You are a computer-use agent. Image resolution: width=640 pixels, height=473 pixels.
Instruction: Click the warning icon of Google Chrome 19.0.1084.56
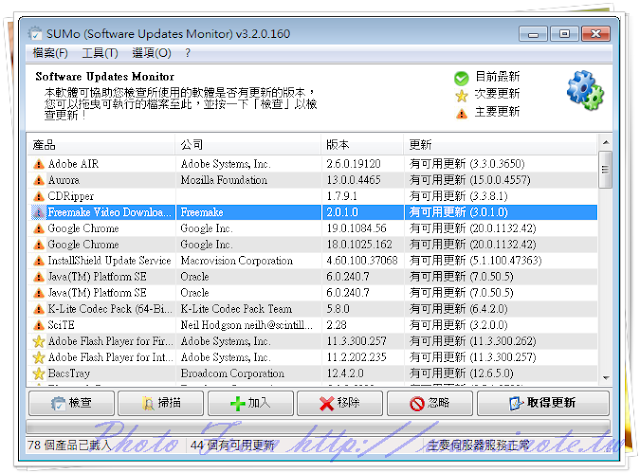pos(39,229)
